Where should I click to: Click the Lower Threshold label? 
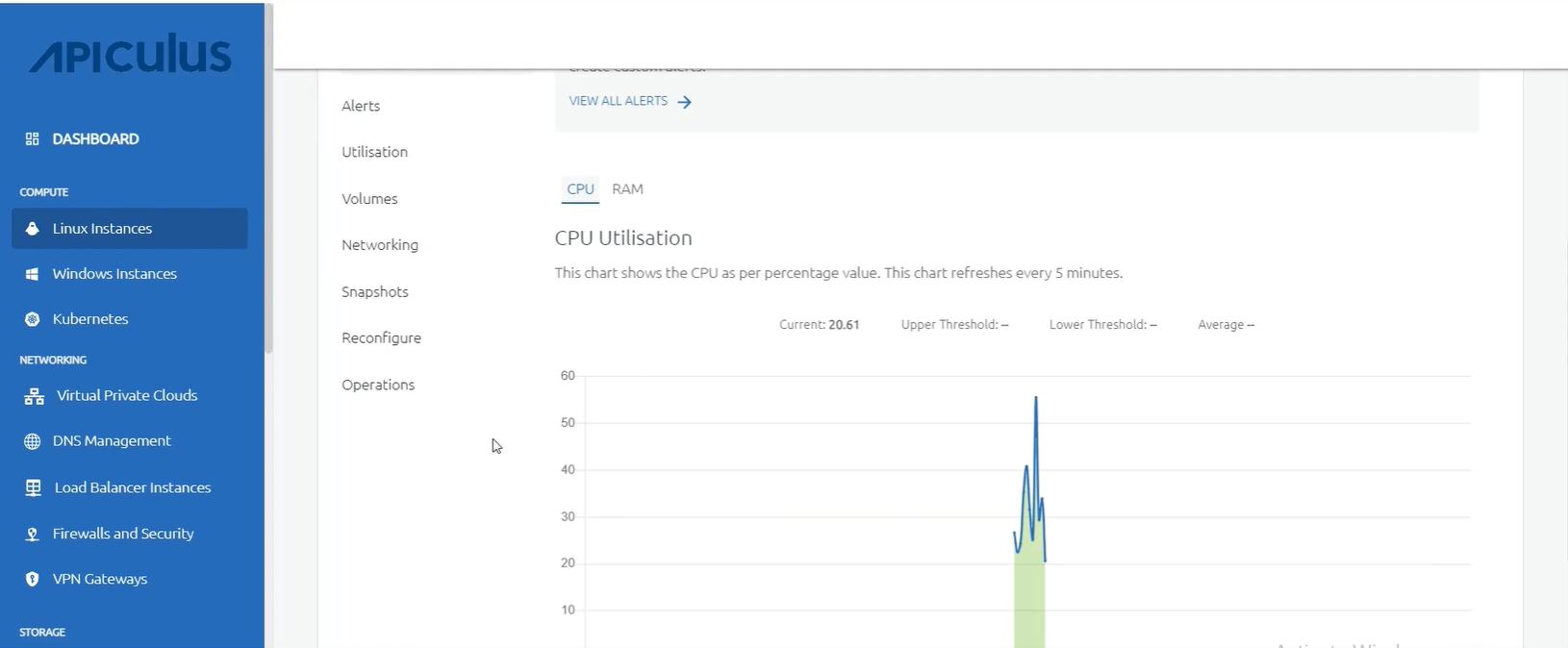click(x=1103, y=325)
